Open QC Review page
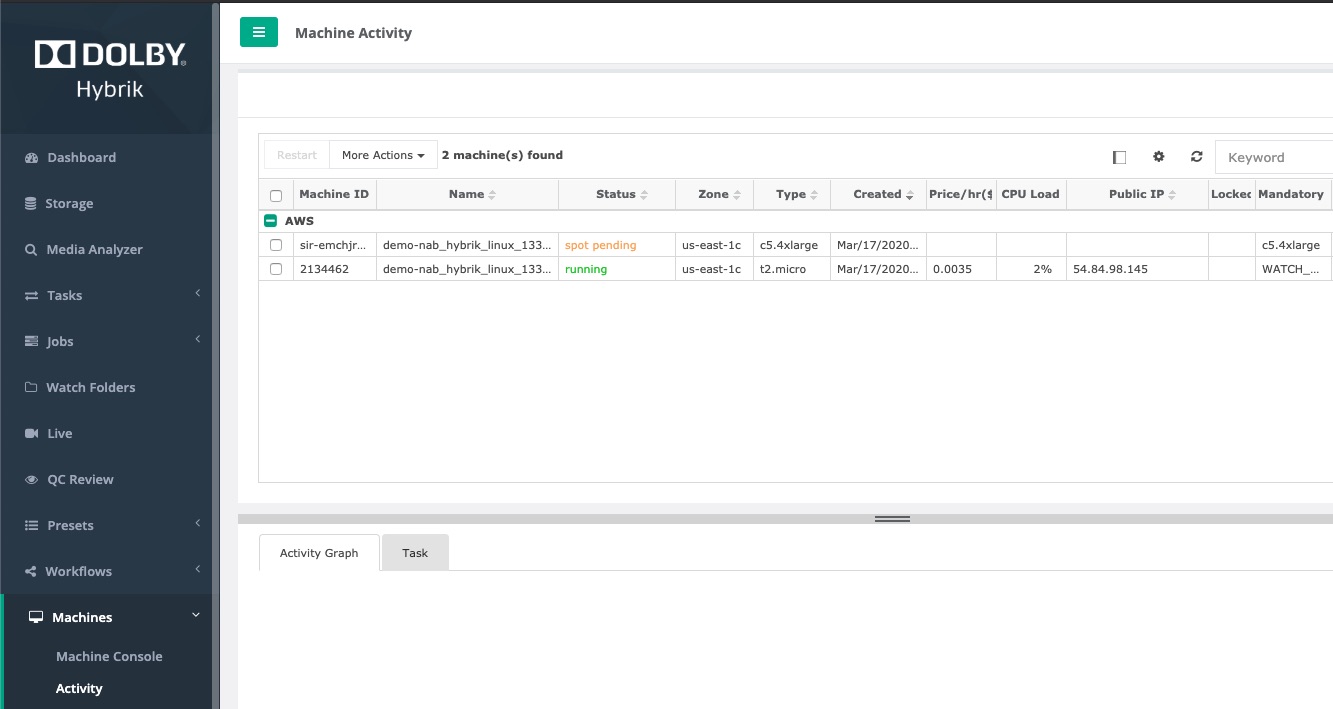 pyautogui.click(x=81, y=480)
